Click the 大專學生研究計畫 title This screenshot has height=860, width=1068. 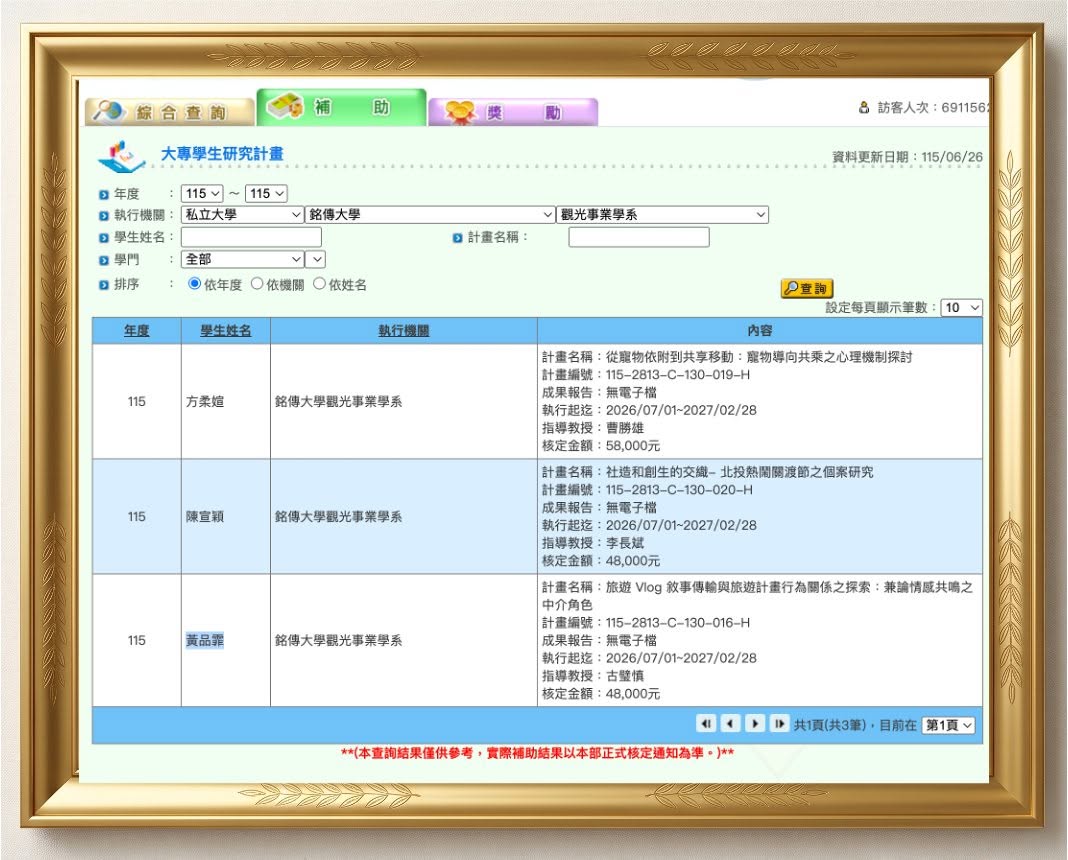(222, 154)
